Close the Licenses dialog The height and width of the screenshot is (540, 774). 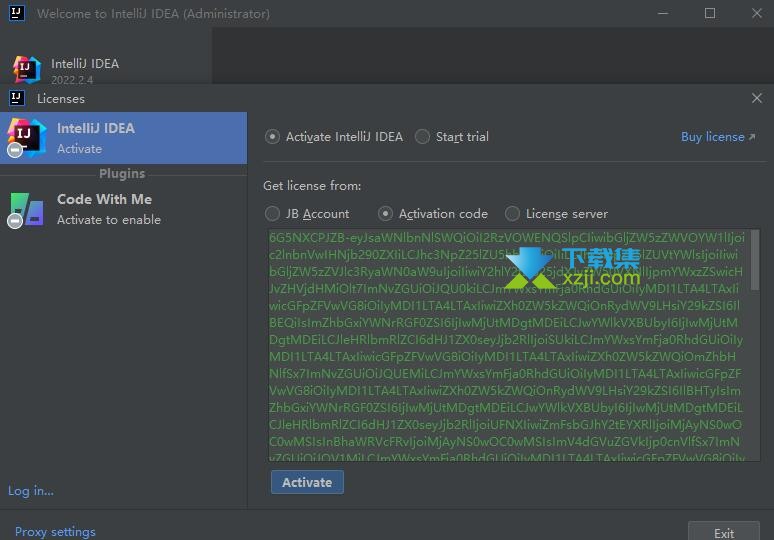click(757, 98)
